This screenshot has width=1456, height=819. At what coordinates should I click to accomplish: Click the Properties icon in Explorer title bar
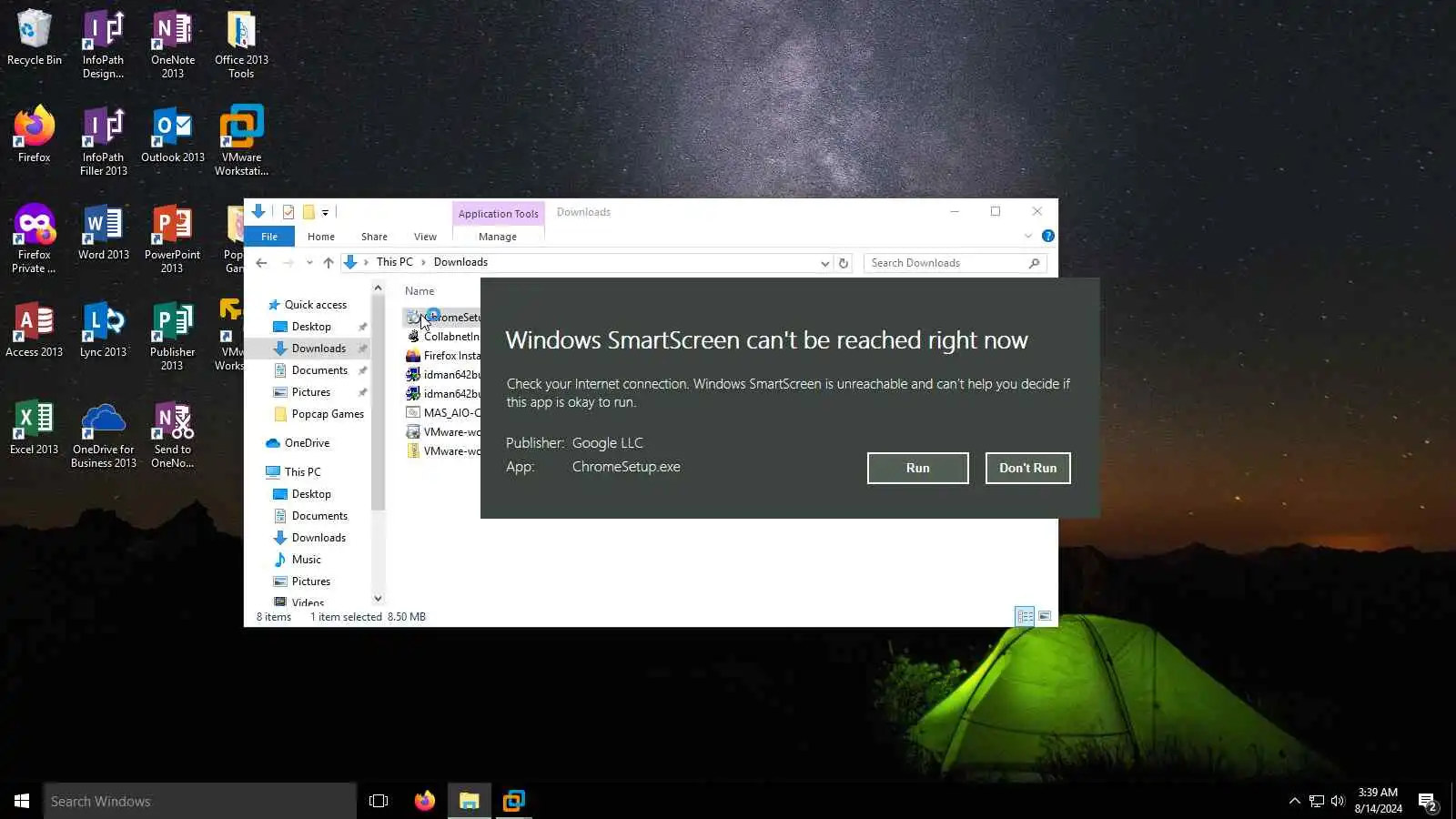point(288,212)
